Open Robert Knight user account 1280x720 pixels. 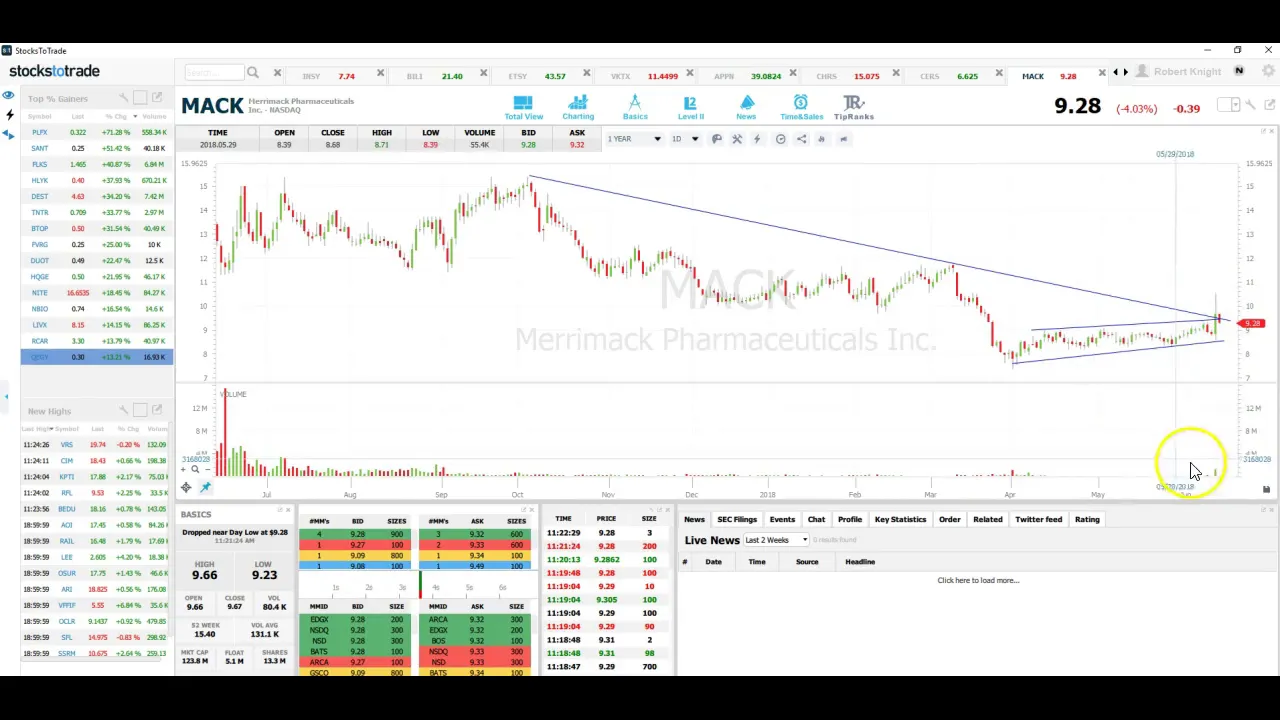pyautogui.click(x=1187, y=72)
